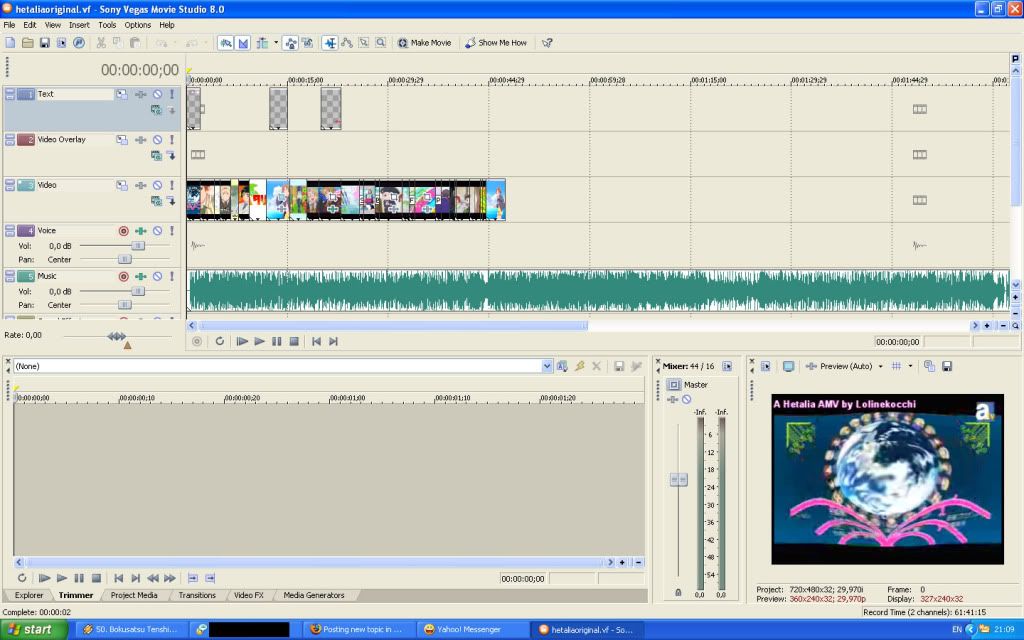Toggle loop playback on the timeline transport
This screenshot has height=640, width=1024.
(219, 341)
